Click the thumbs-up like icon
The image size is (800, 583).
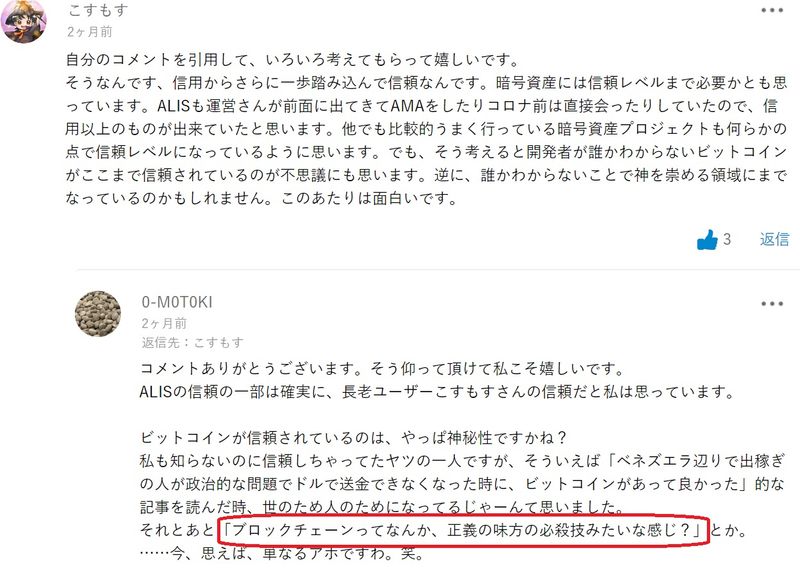(708, 239)
